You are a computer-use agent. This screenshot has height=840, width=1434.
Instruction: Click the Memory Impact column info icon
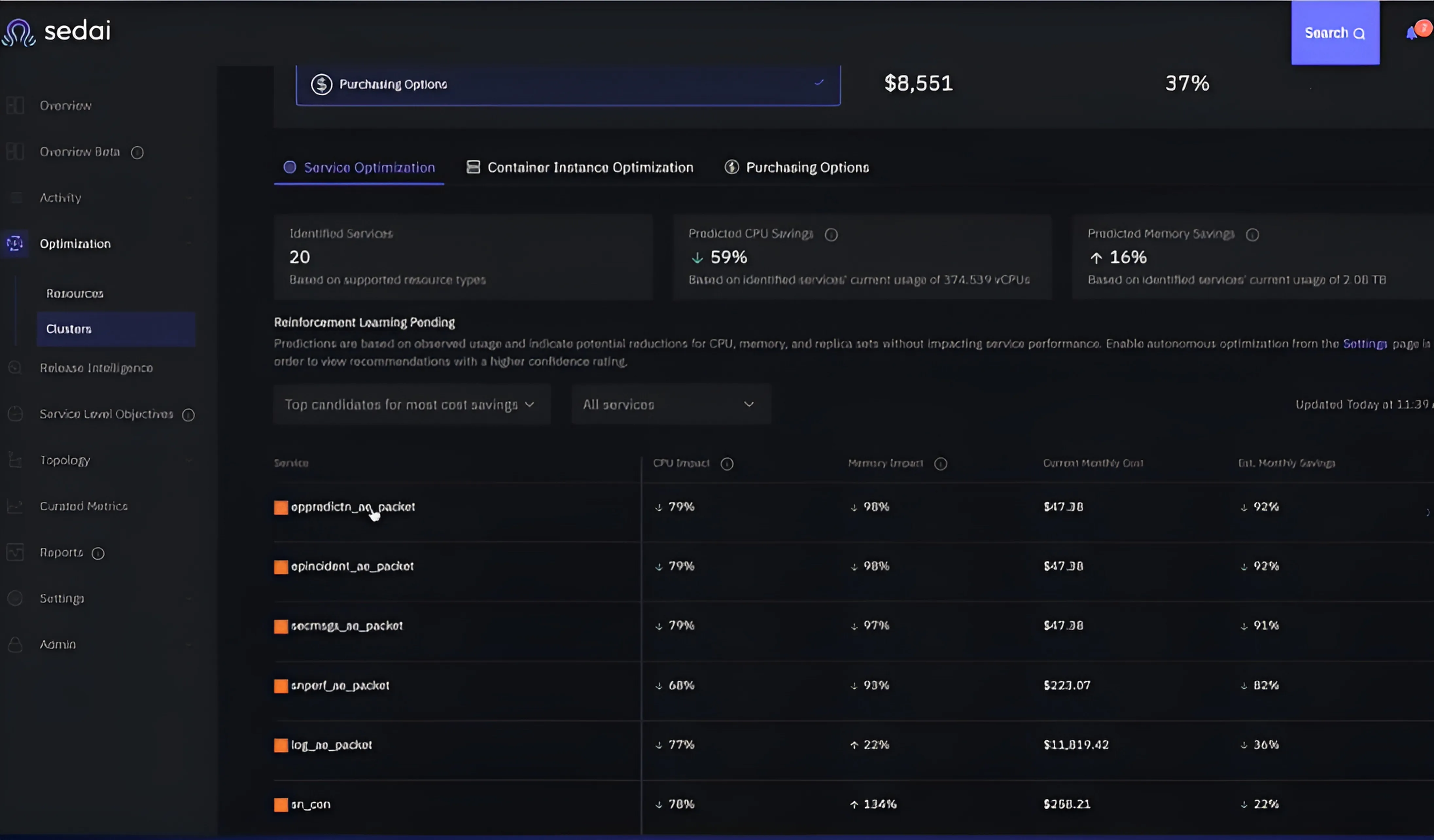(x=941, y=464)
